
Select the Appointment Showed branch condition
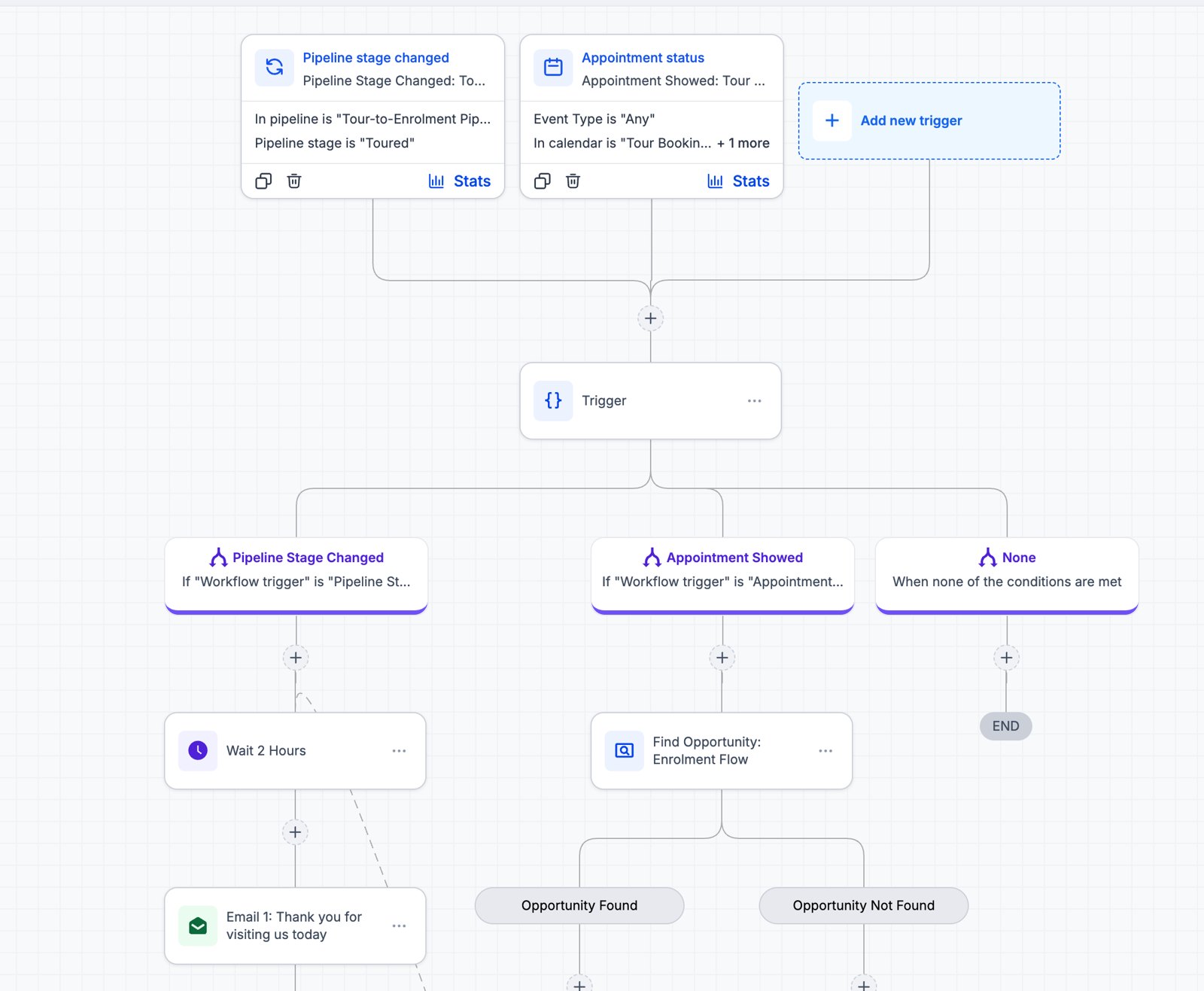point(722,575)
